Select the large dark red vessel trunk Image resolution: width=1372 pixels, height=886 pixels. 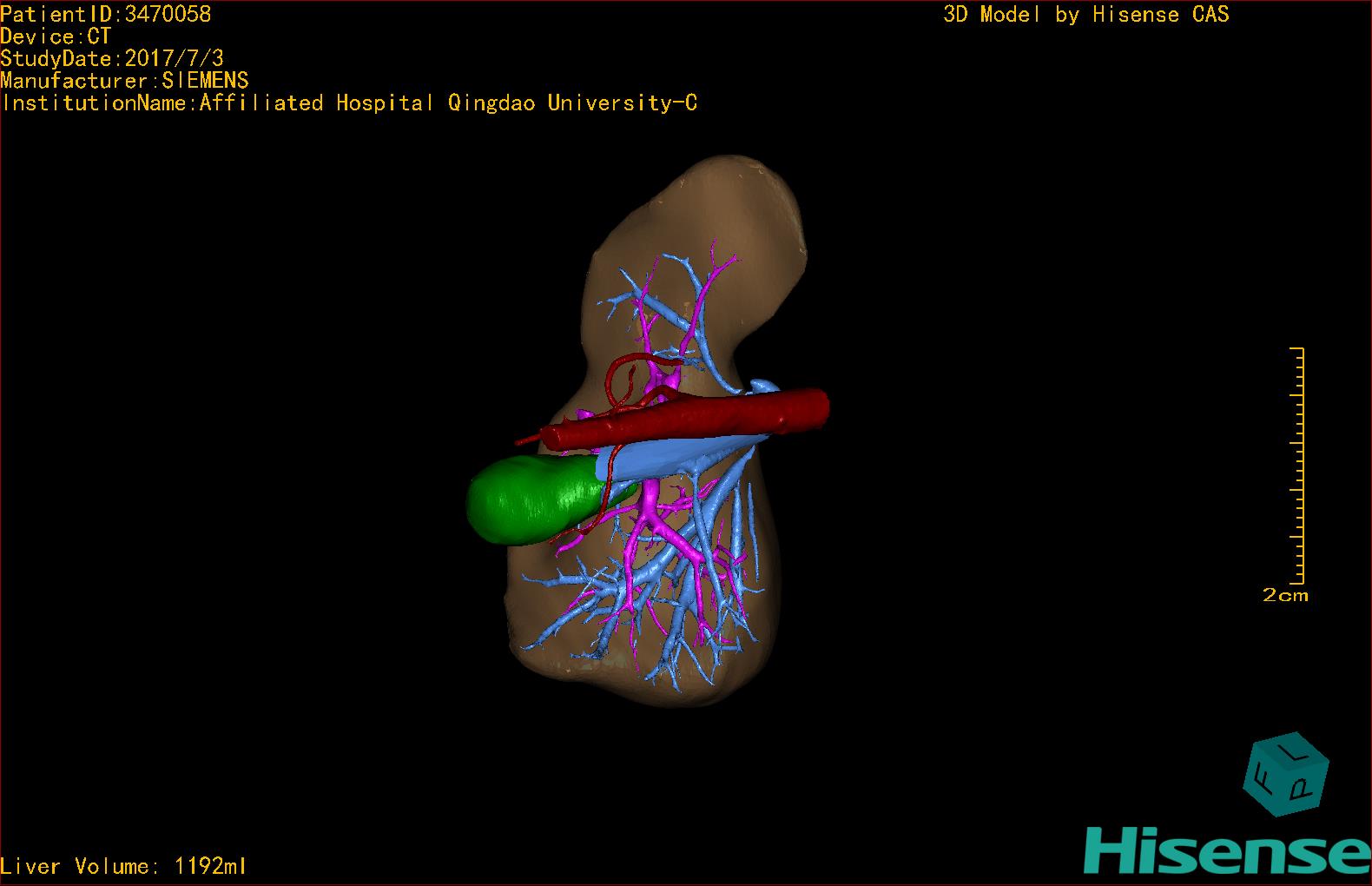[686, 419]
